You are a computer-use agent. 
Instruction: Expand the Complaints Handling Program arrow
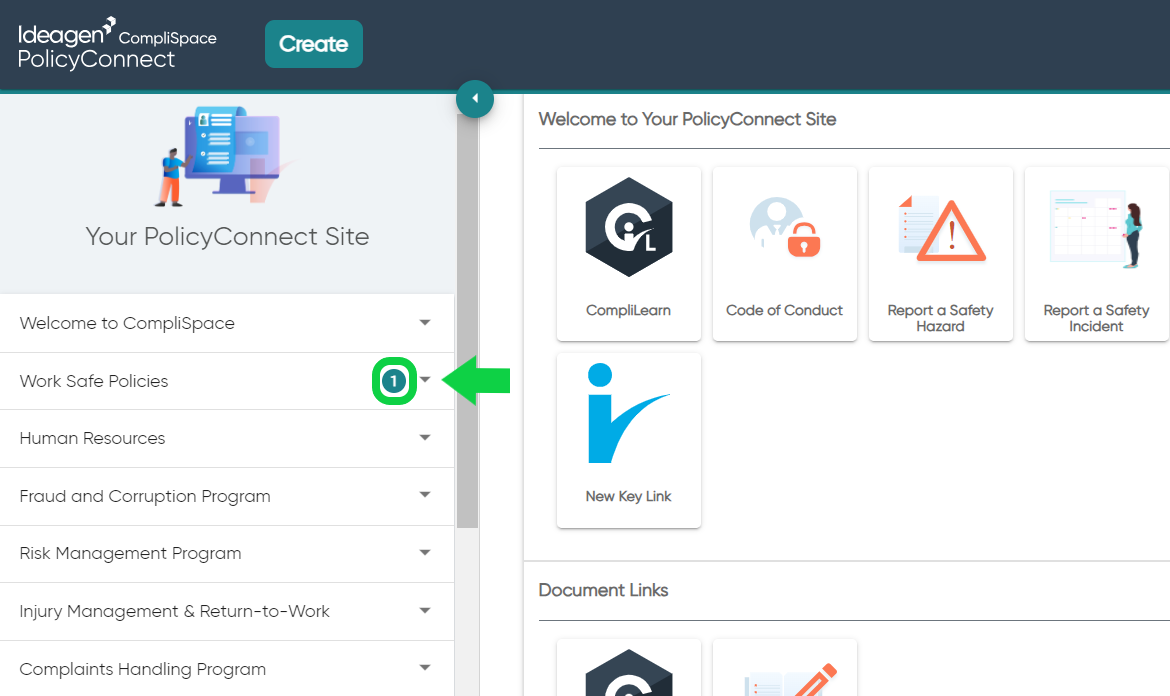[x=425, y=668]
